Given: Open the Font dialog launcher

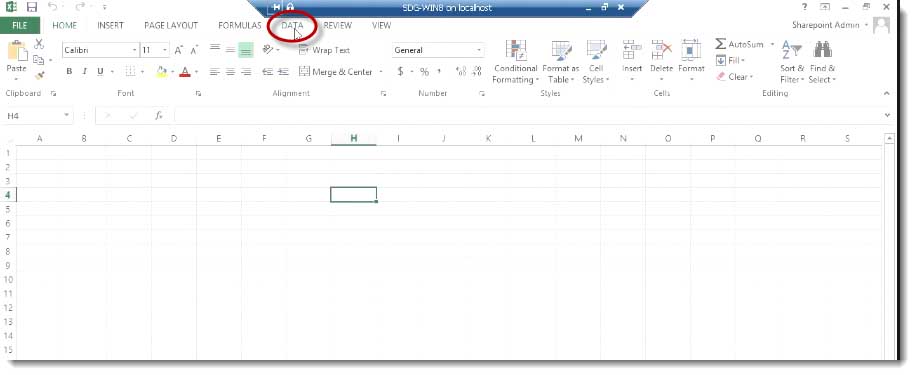Looking at the screenshot, I should click(x=198, y=93).
